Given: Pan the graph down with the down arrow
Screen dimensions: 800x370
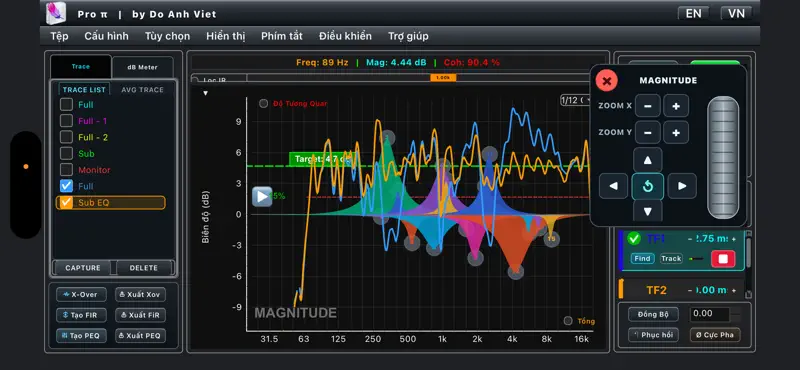Looking at the screenshot, I should 647,210.
